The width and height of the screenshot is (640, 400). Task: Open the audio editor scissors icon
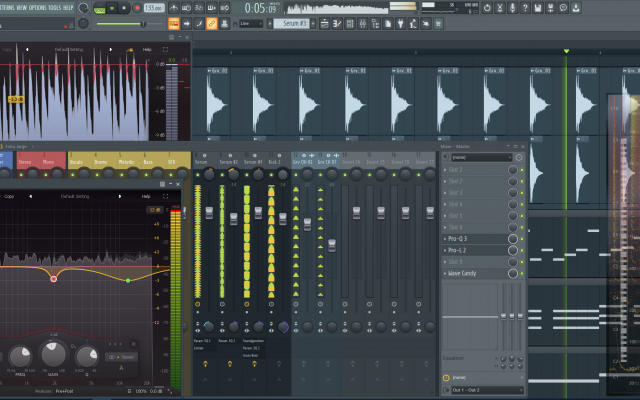pyautogui.click(x=500, y=8)
